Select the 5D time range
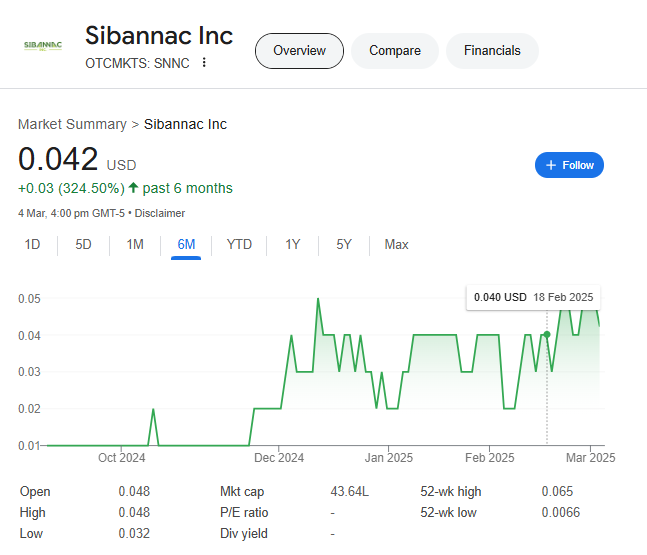This screenshot has height=555, width=647. coord(83,244)
